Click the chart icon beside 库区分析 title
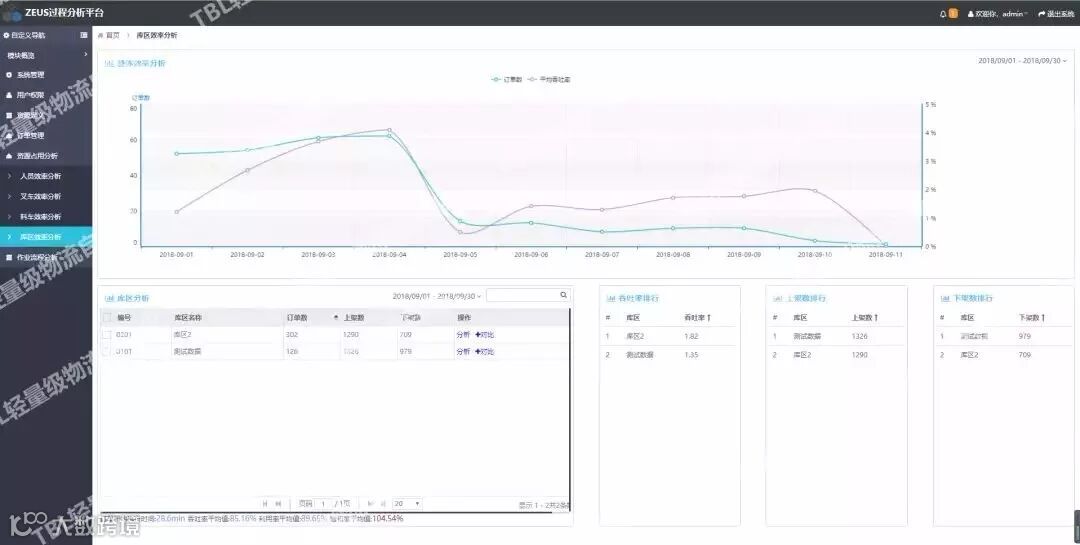Screen dimensions: 1080x545 click(109, 298)
